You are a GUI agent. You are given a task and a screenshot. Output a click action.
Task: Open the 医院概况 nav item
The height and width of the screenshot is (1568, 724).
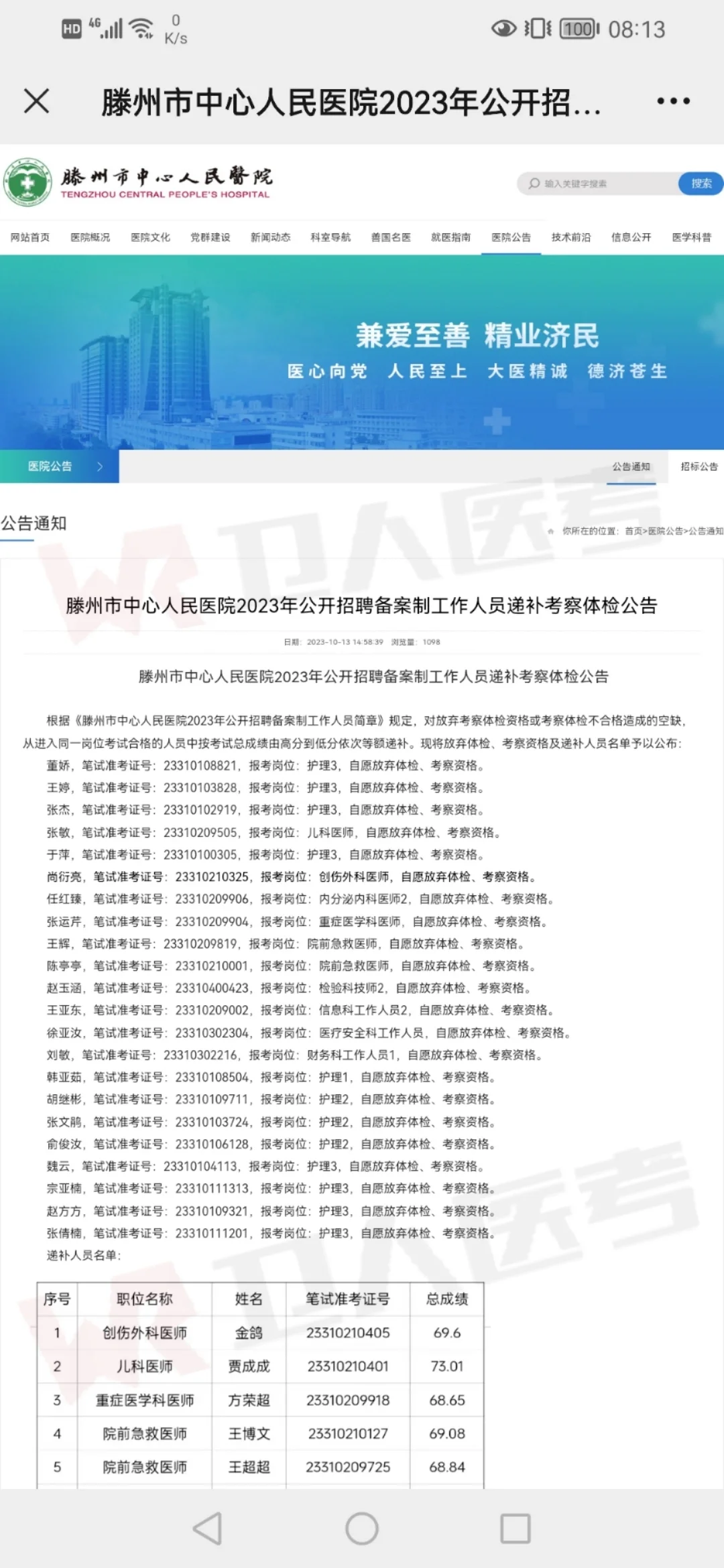(90, 237)
